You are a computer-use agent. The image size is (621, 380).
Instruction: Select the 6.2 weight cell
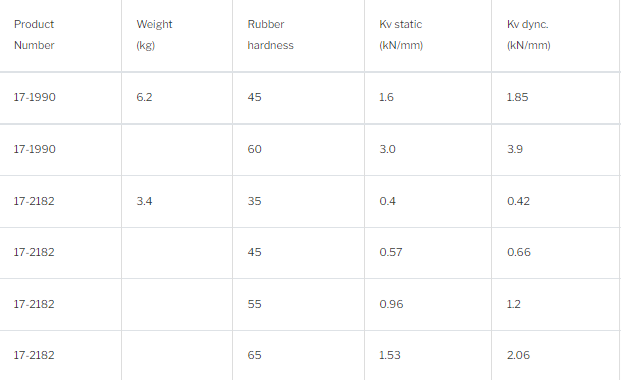[144, 97]
